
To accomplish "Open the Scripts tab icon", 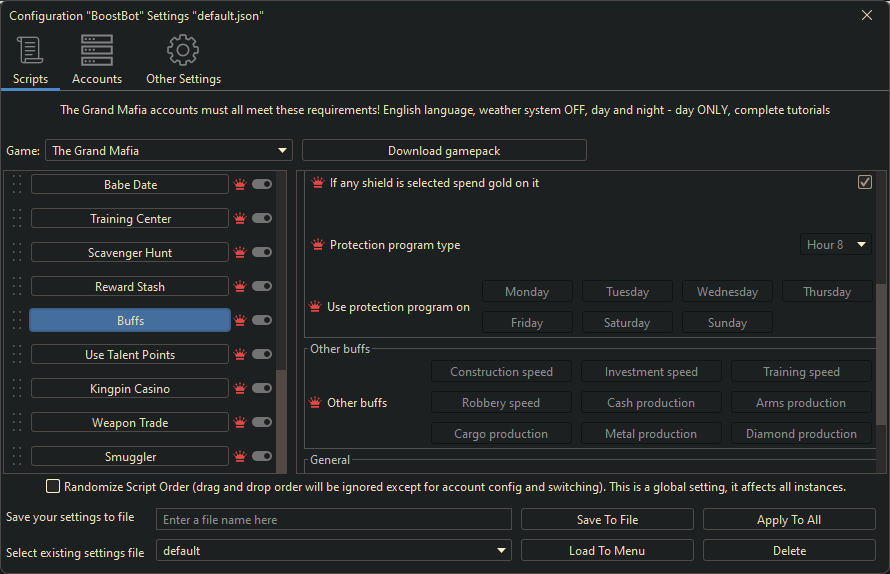I will click(x=30, y=50).
